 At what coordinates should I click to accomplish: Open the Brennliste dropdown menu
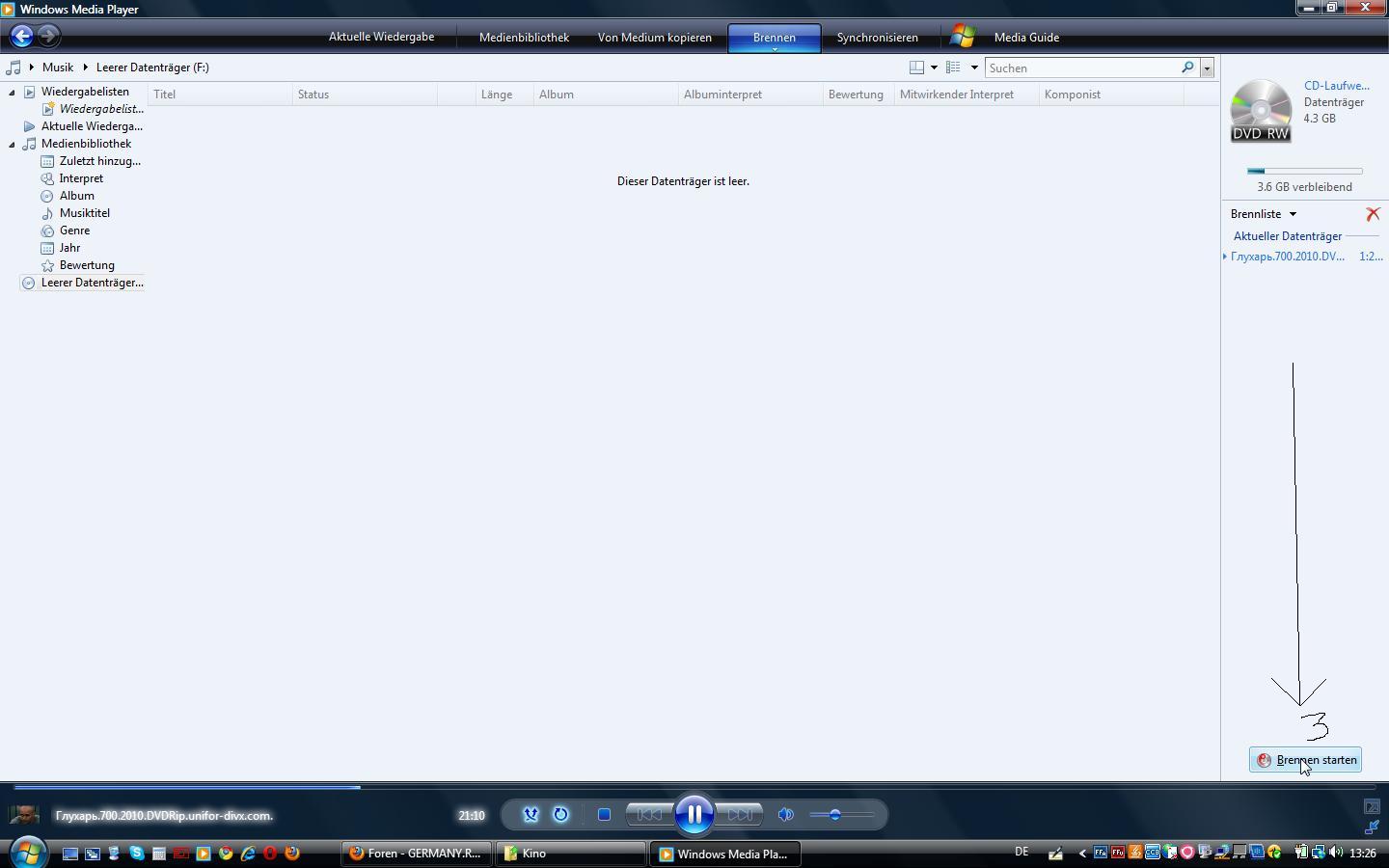pyautogui.click(x=1264, y=214)
